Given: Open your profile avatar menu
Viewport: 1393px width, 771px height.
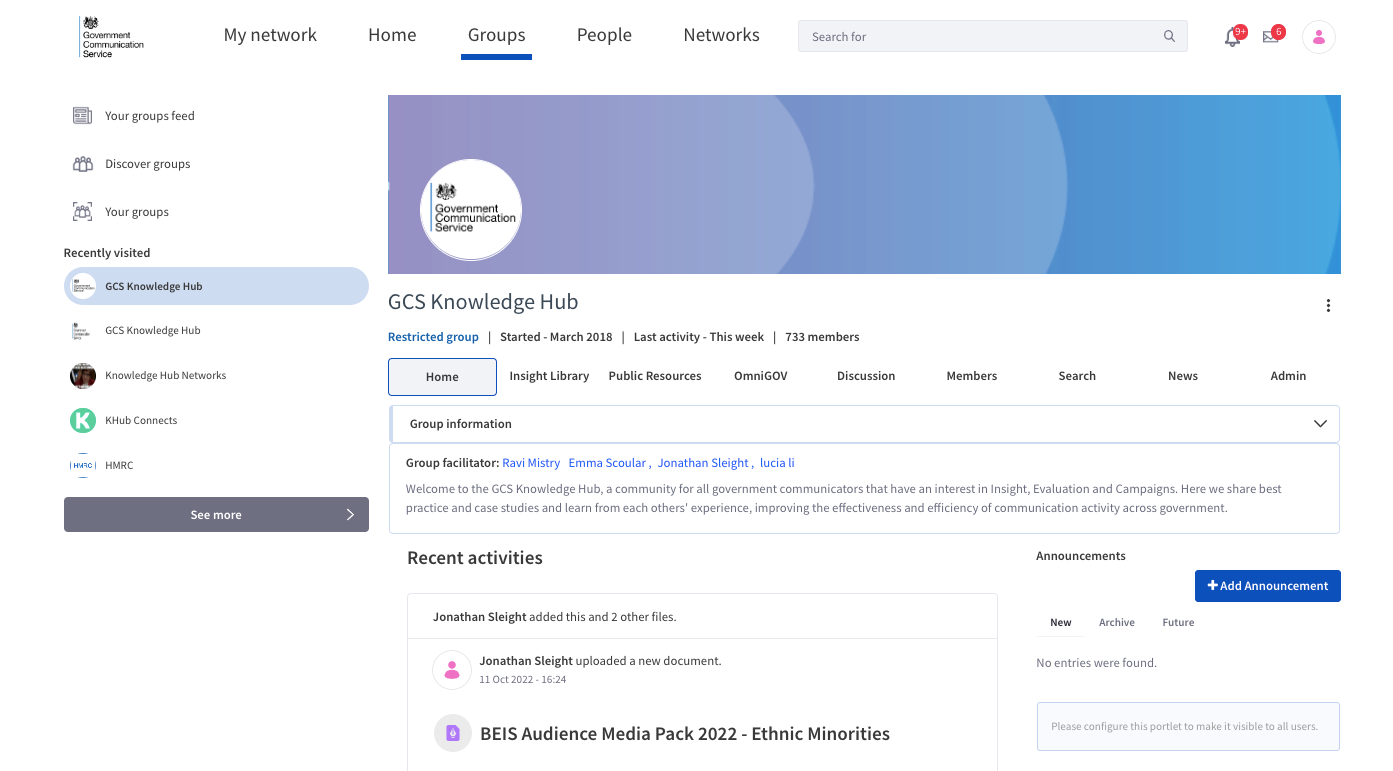Looking at the screenshot, I should (x=1318, y=36).
